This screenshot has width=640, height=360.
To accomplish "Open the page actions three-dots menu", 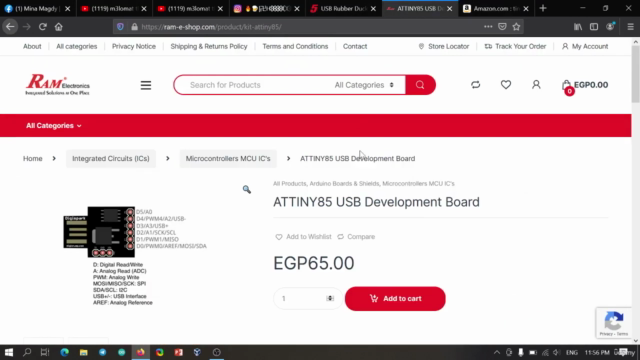I will (x=488, y=27).
